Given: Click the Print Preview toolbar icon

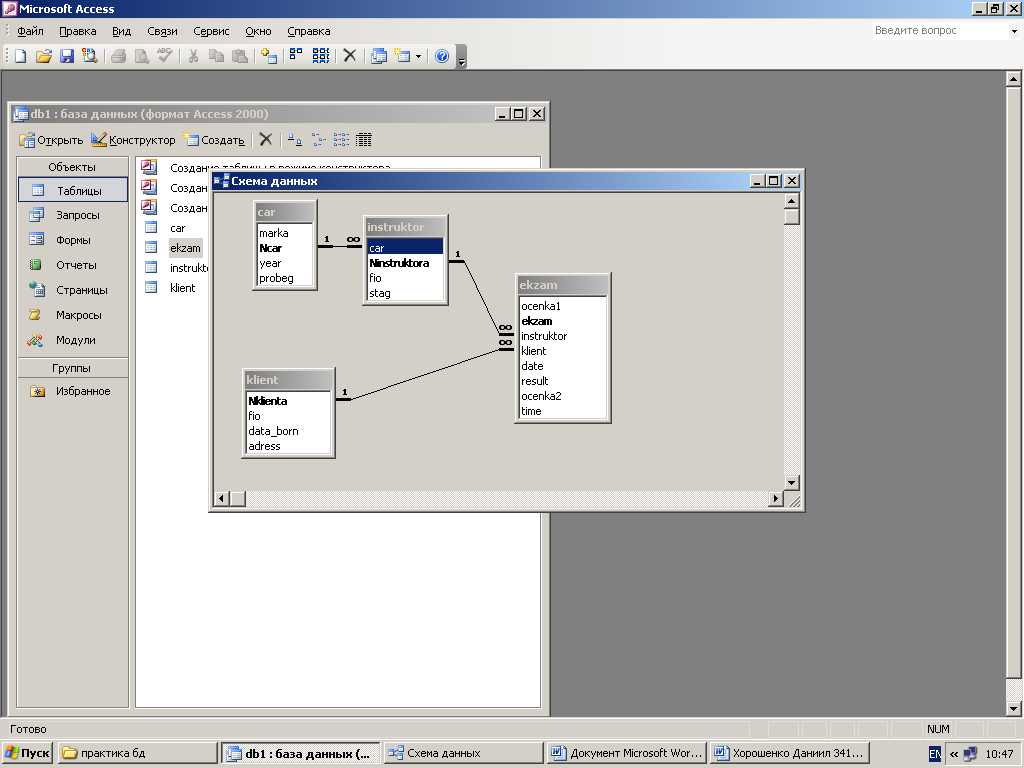Looking at the screenshot, I should pyautogui.click(x=142, y=56).
